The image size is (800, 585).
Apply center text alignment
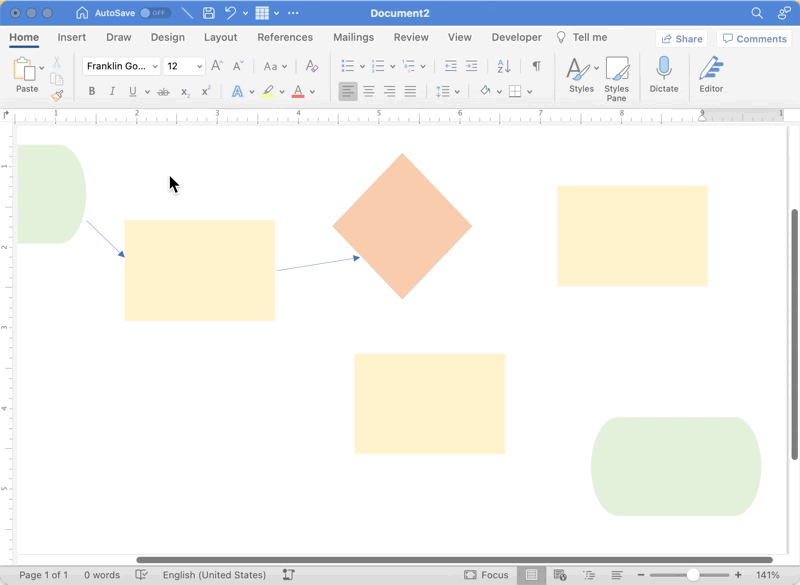(368, 89)
